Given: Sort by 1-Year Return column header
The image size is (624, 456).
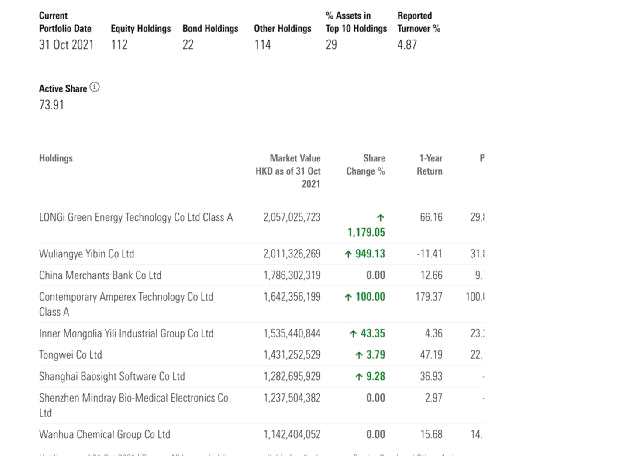Looking at the screenshot, I should [430, 165].
